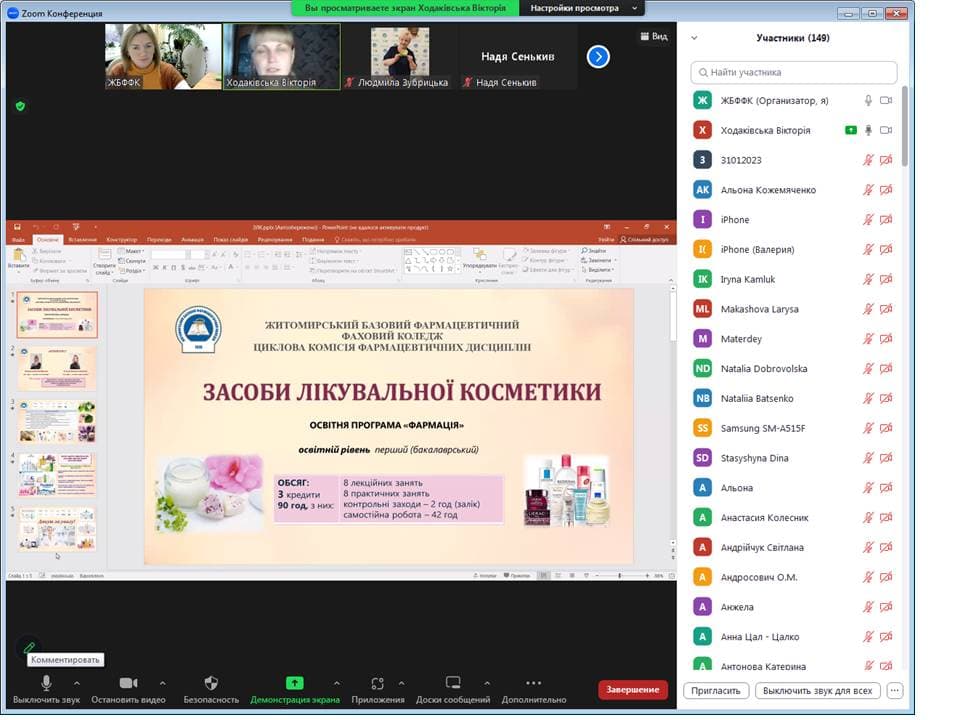
Task: Expand options arrow next to Доски сообщений
Action: coord(487,683)
